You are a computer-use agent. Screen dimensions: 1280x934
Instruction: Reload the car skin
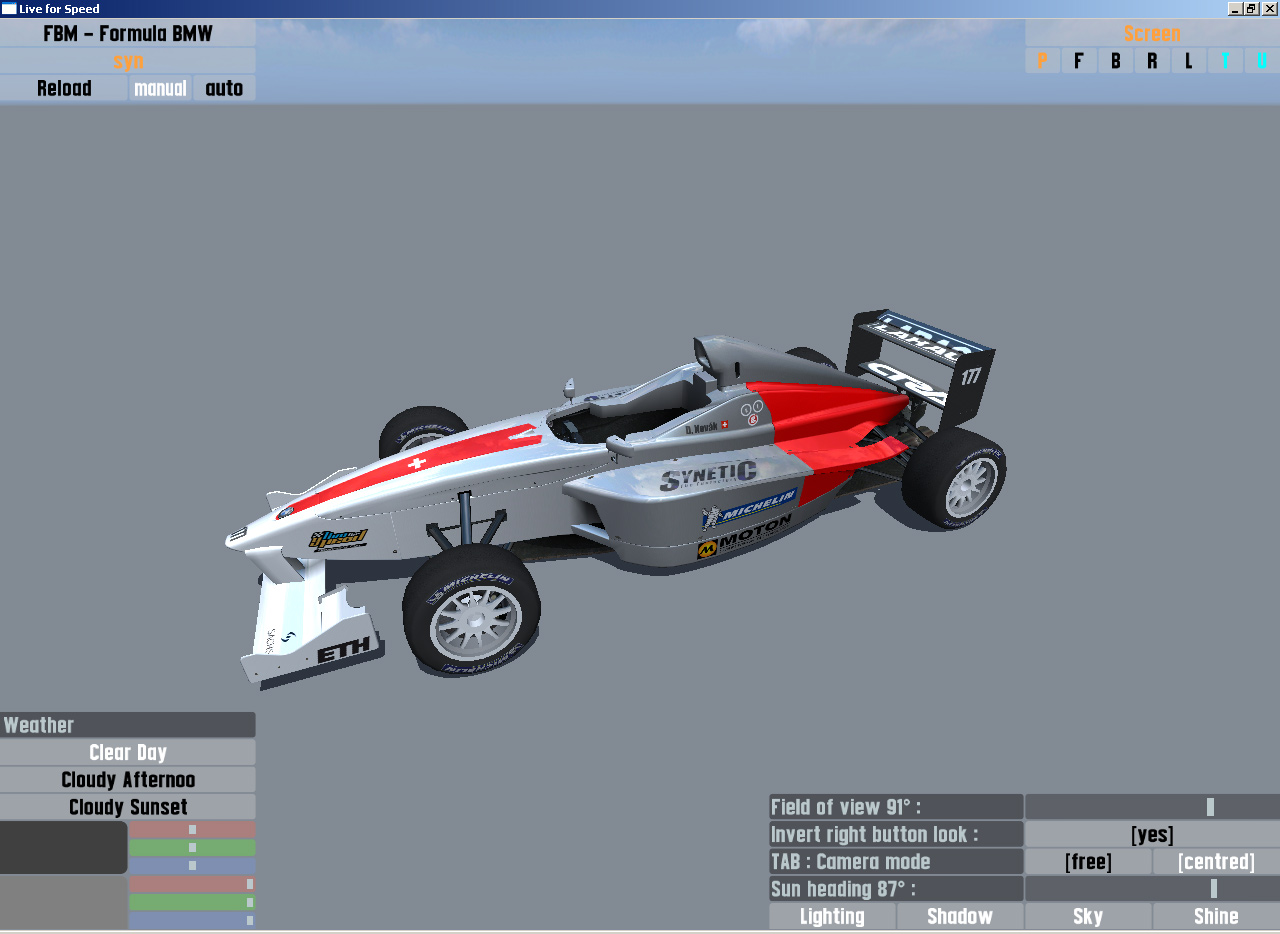(x=64, y=88)
